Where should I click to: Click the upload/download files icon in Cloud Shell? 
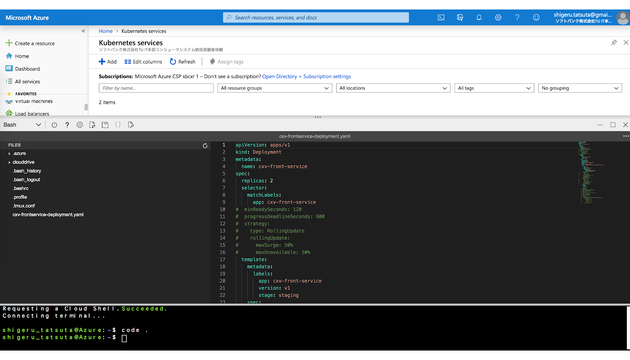click(x=92, y=125)
